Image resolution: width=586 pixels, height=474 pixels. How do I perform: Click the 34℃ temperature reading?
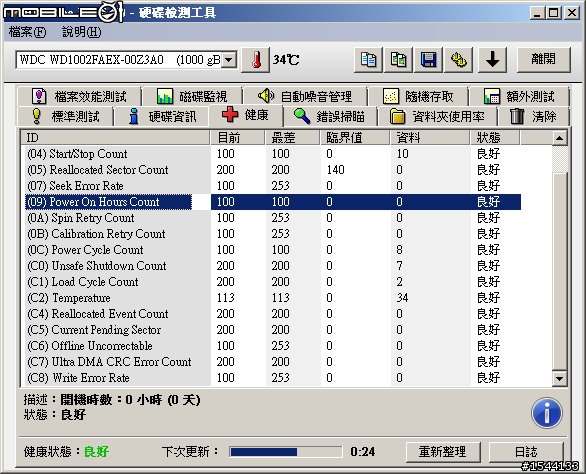(x=286, y=60)
